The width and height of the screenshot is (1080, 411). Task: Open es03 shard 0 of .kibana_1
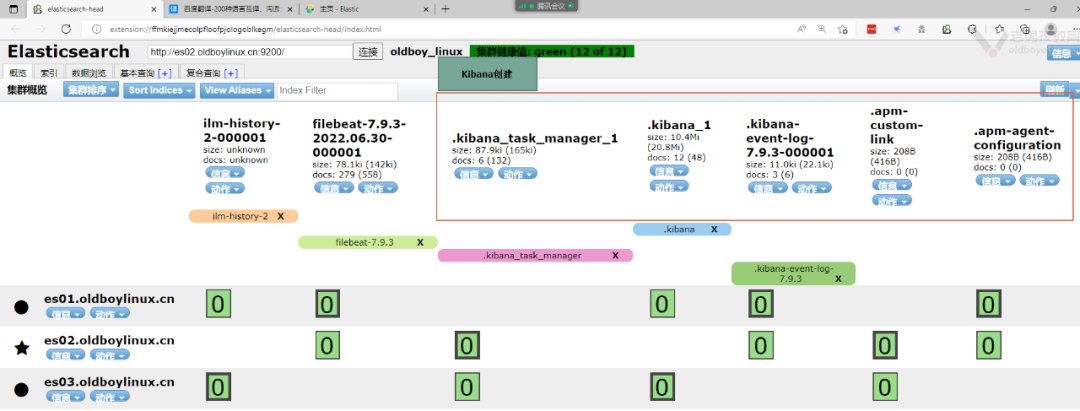(x=661, y=388)
